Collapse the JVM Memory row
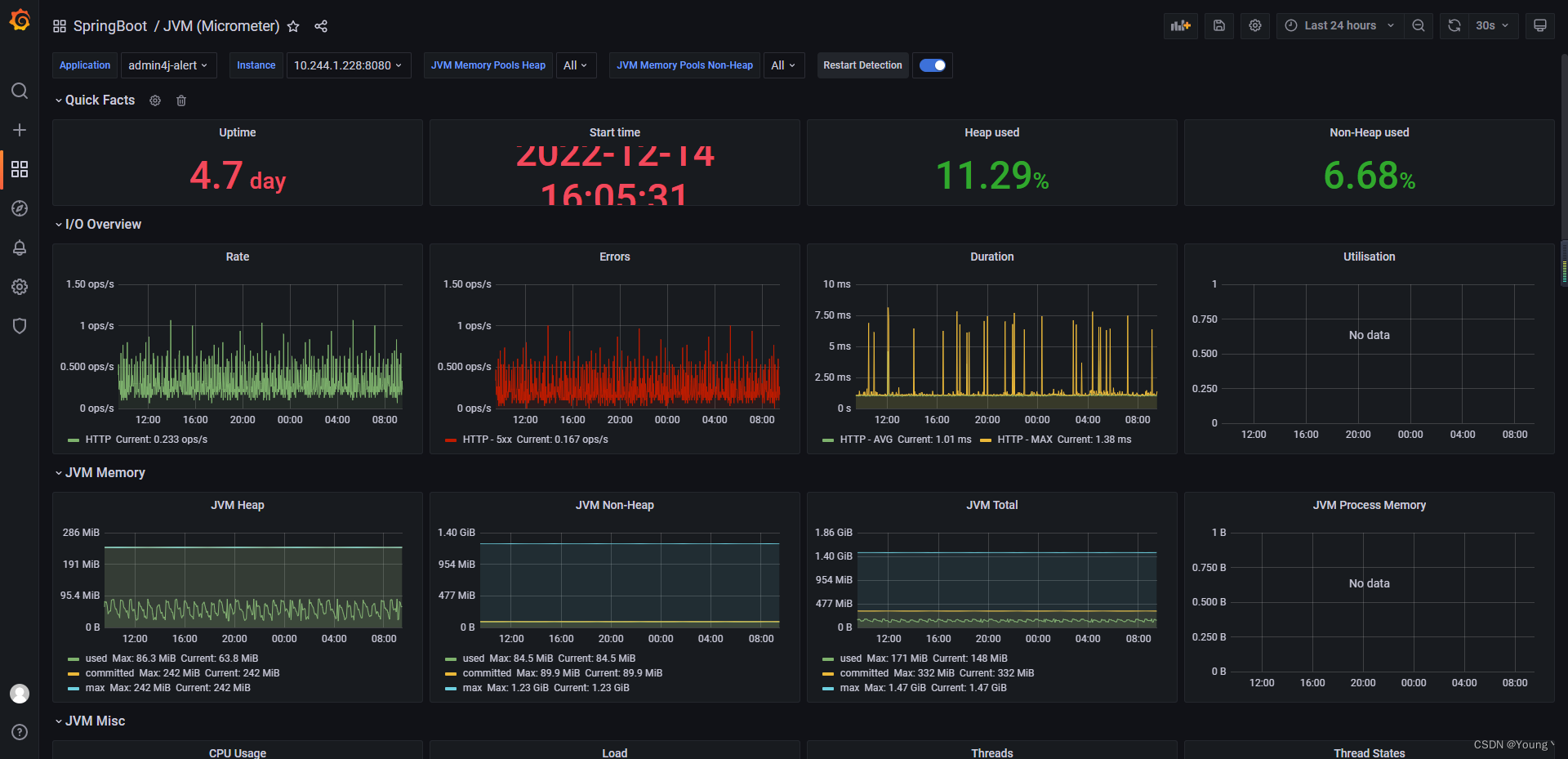This screenshot has height=759, width=1568. [100, 473]
